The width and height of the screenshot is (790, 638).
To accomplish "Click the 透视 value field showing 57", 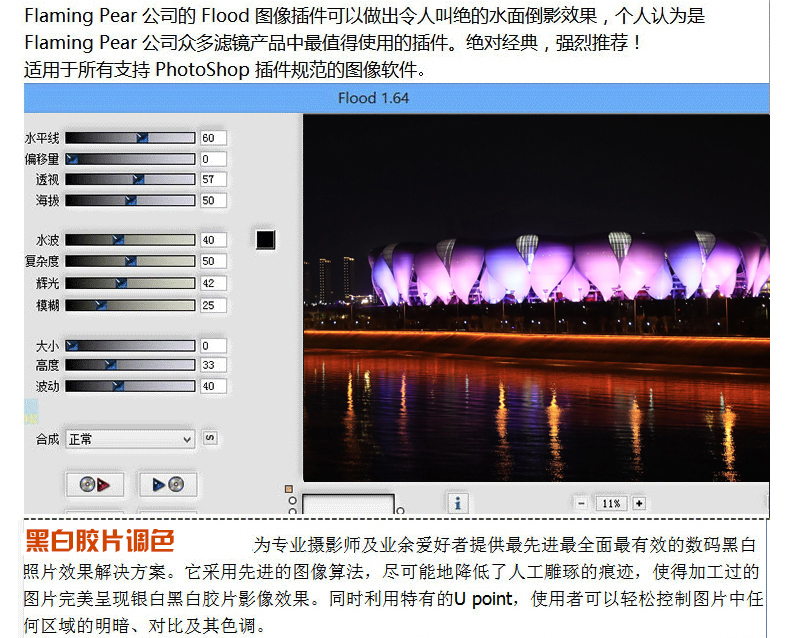I will point(213,179).
